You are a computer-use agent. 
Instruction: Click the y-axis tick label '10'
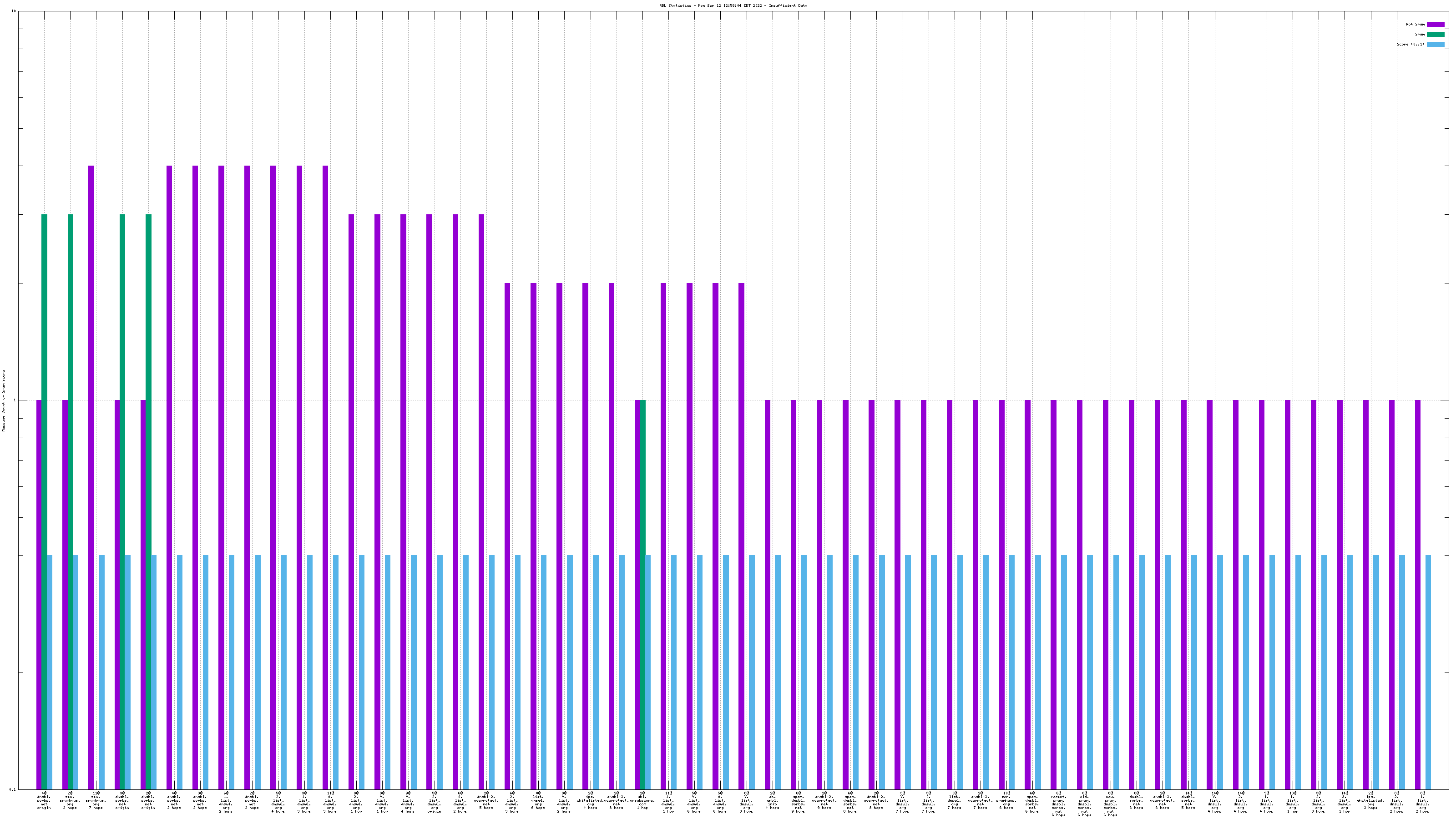pos(14,11)
